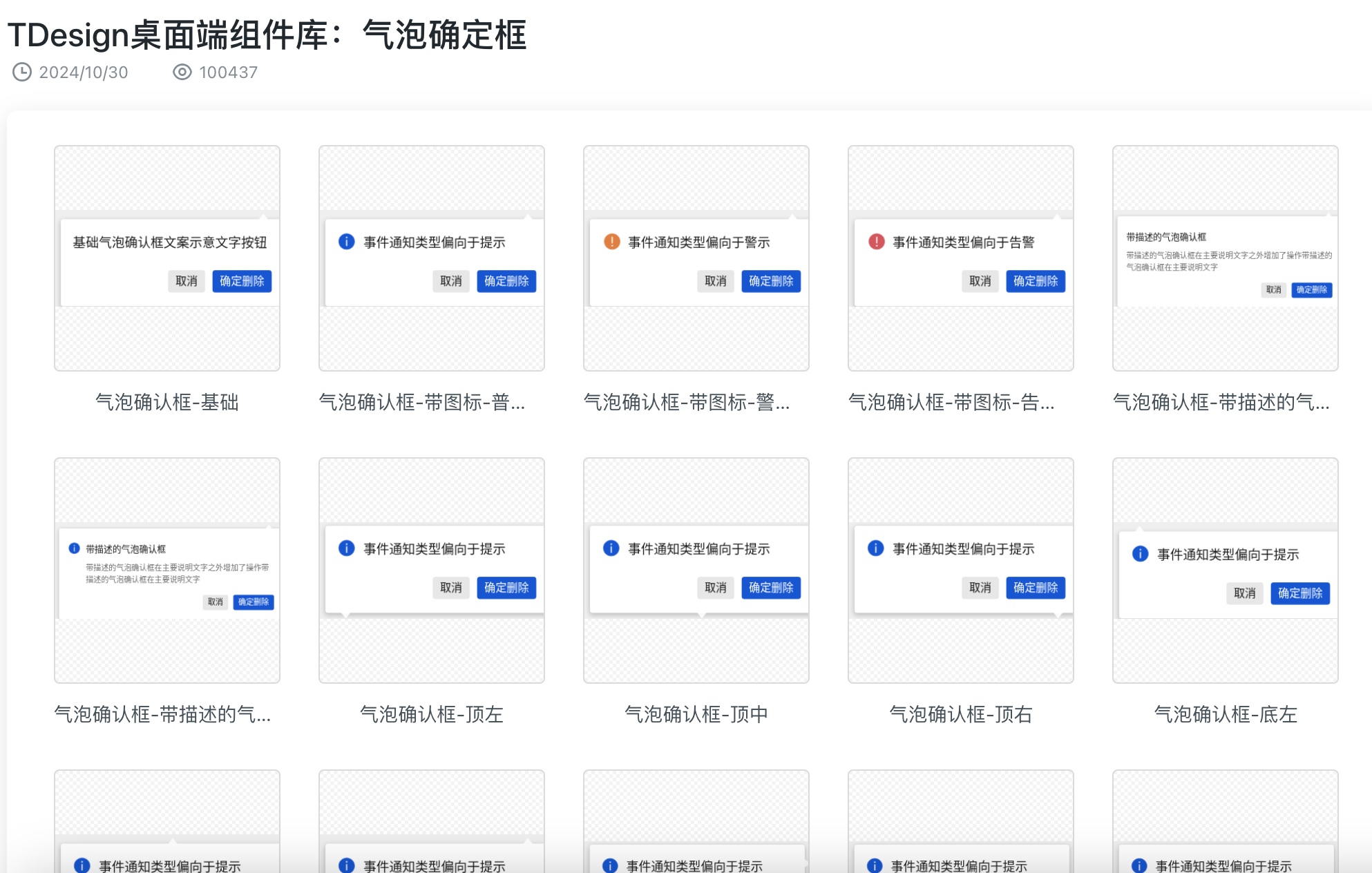The image size is (1372, 873).
Task: Click the caption 气泡确认框-带图标-告…
Action: point(951,402)
